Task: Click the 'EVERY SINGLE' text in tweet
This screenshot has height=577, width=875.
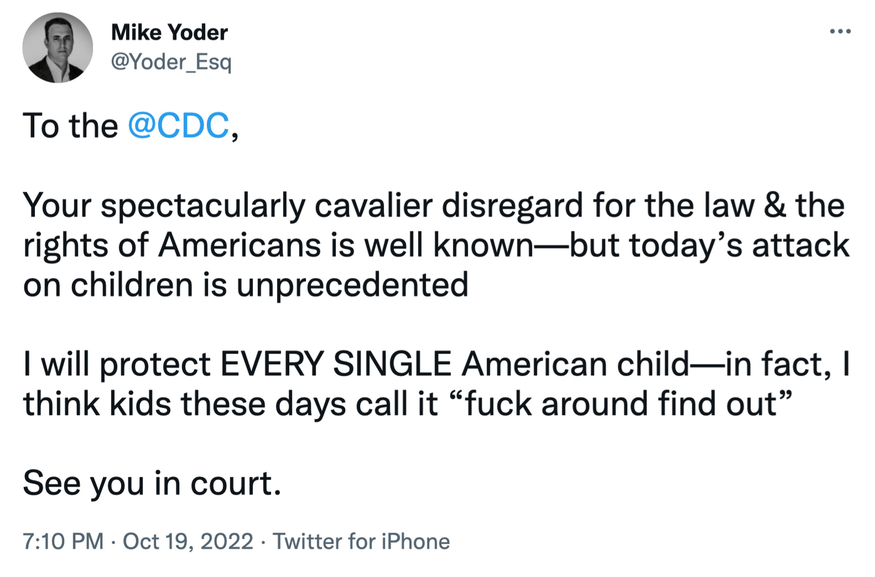Action: pyautogui.click(x=336, y=364)
